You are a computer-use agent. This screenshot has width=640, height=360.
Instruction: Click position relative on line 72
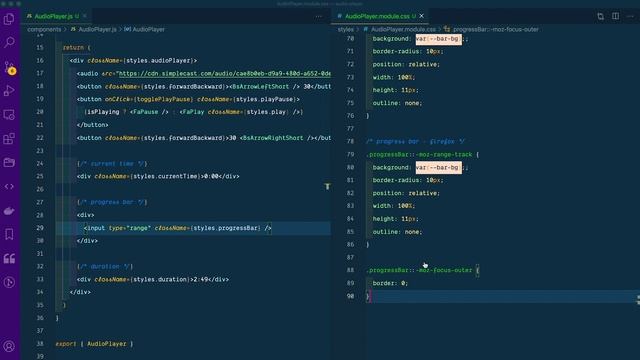[406, 64]
